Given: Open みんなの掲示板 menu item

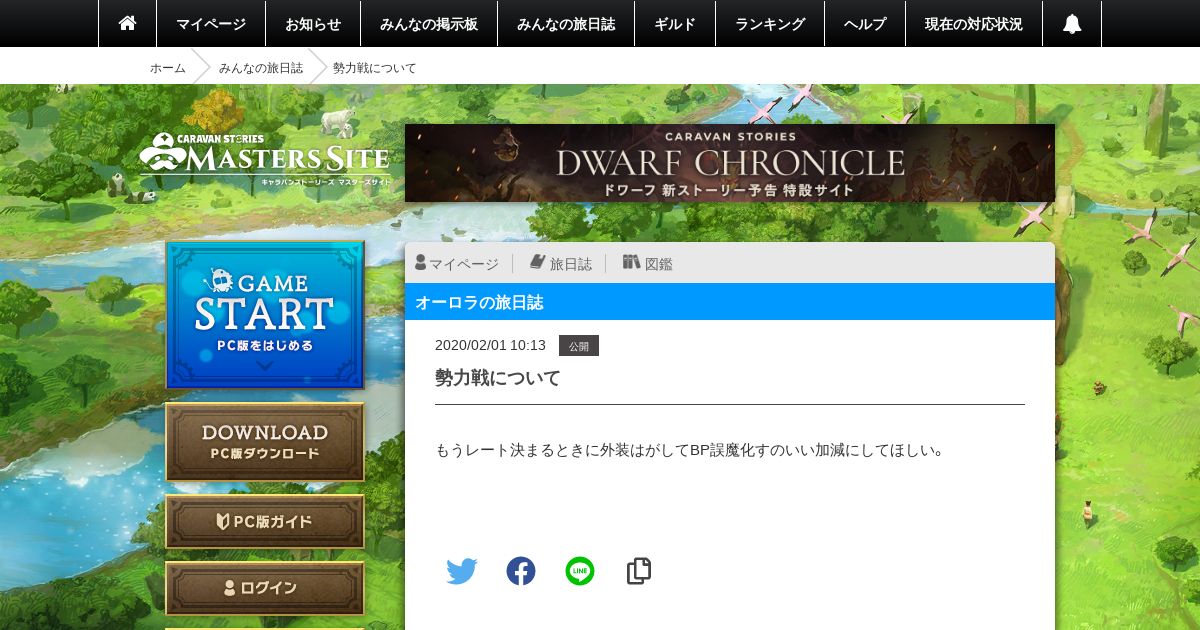Looking at the screenshot, I should (429, 23).
